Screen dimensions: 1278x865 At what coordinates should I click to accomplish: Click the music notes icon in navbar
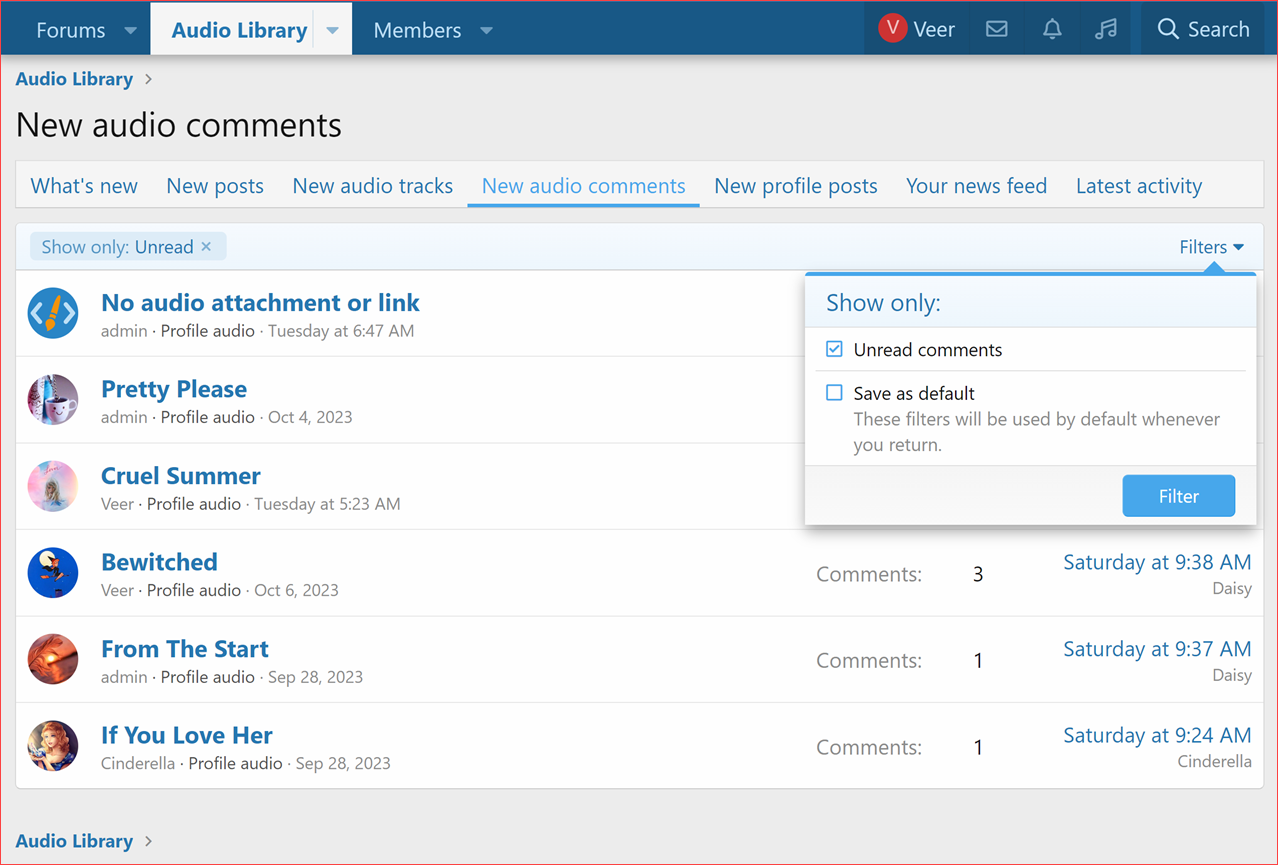pyautogui.click(x=1105, y=29)
